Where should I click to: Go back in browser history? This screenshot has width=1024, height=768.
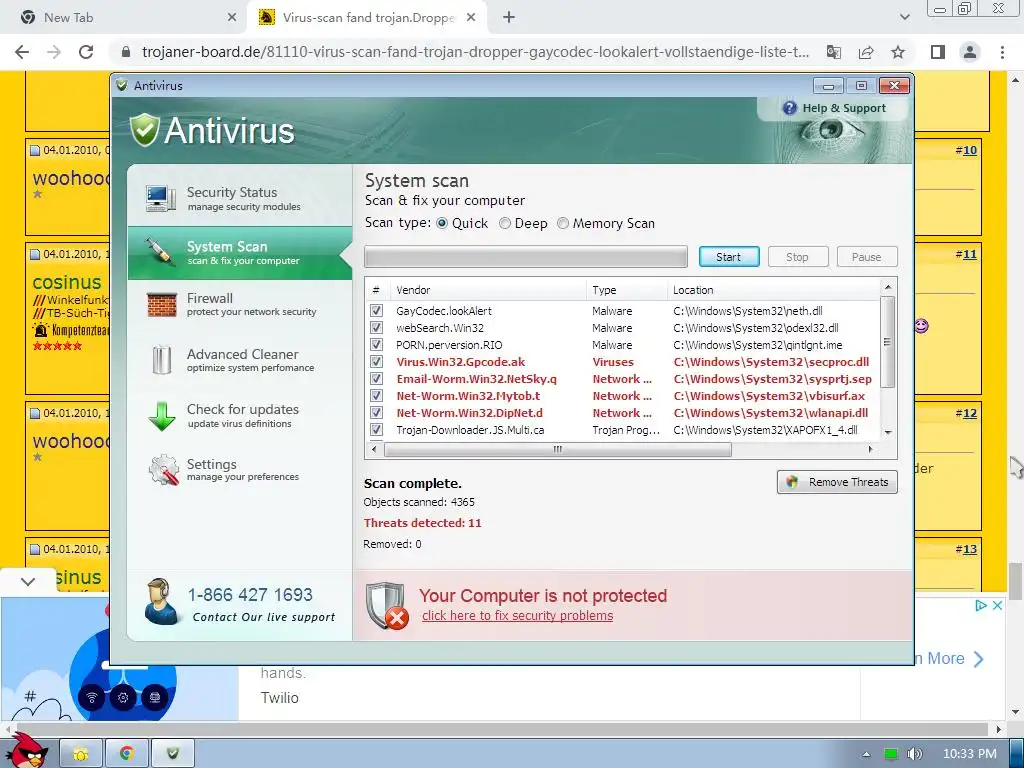click(x=22, y=52)
